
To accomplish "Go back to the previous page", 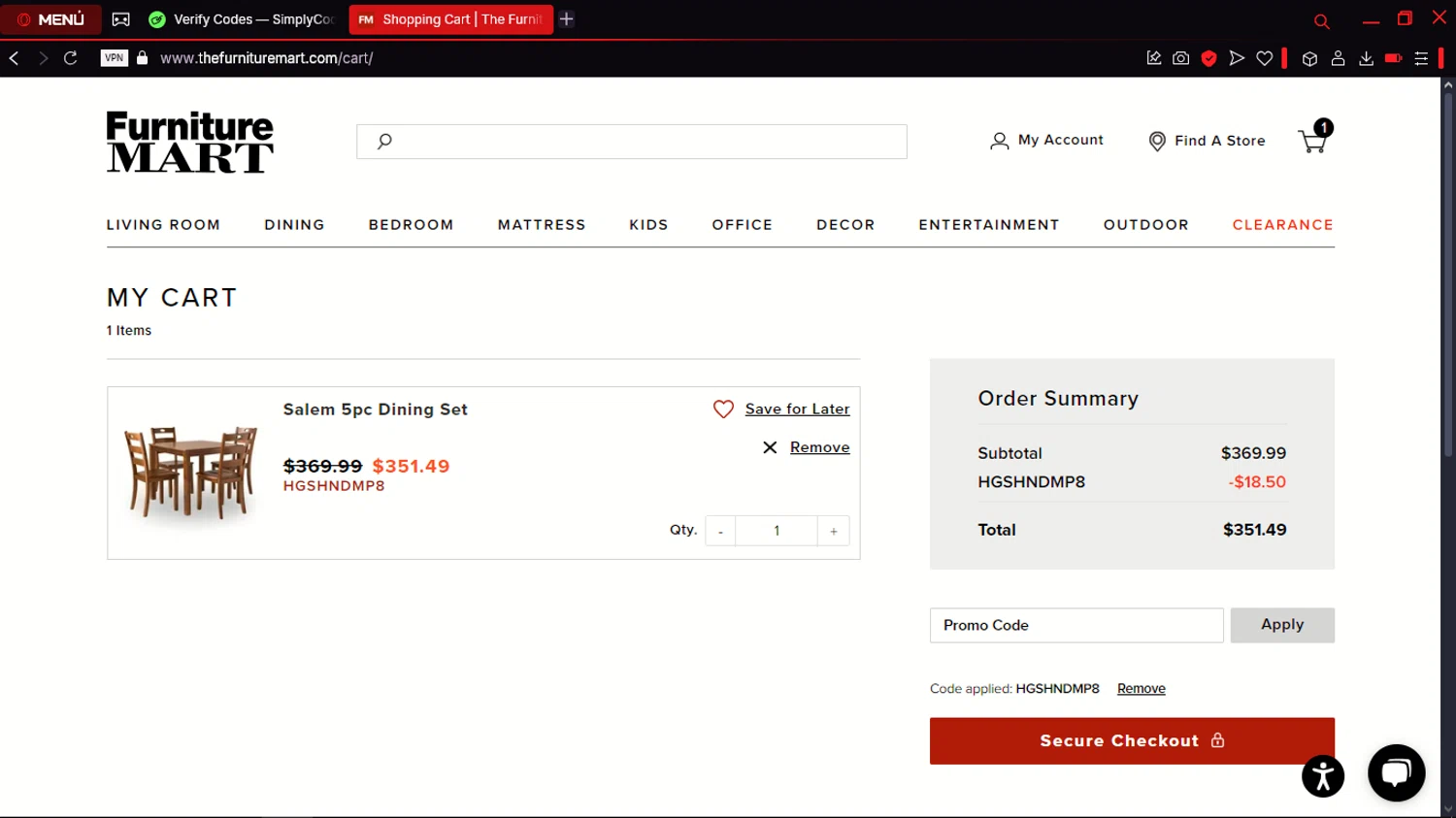I will [x=15, y=58].
